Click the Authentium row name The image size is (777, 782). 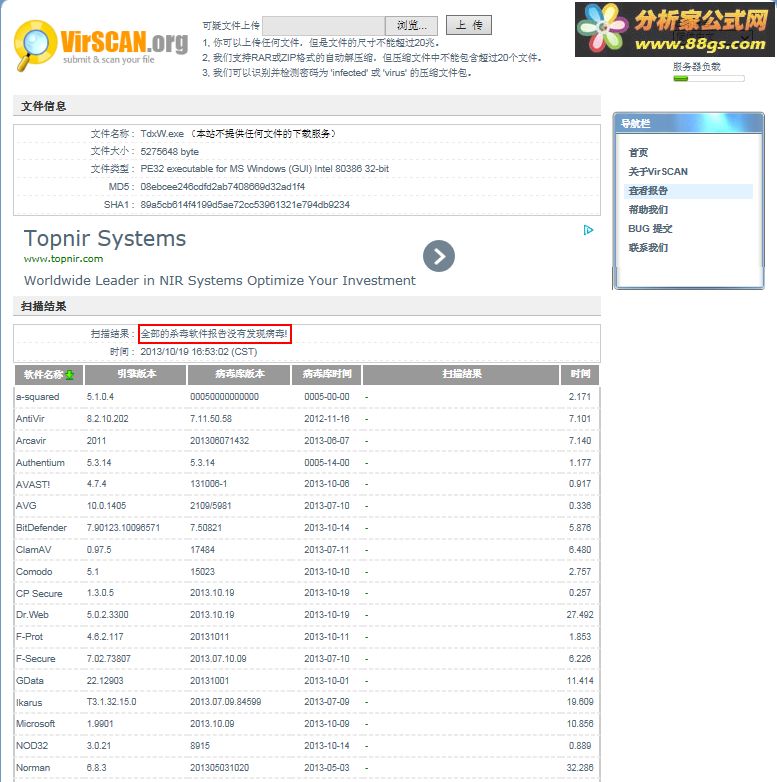(x=40, y=463)
